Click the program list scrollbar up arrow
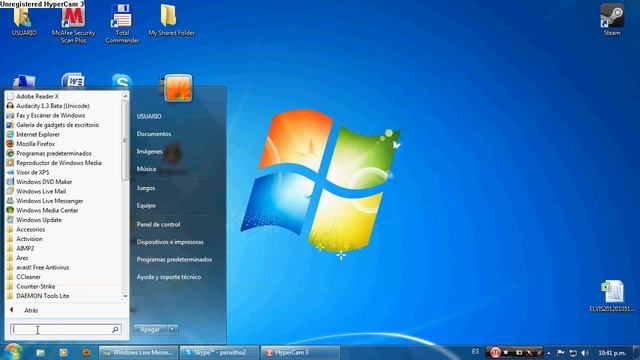Viewport: 640px width, 360px height. pyautogui.click(x=125, y=96)
